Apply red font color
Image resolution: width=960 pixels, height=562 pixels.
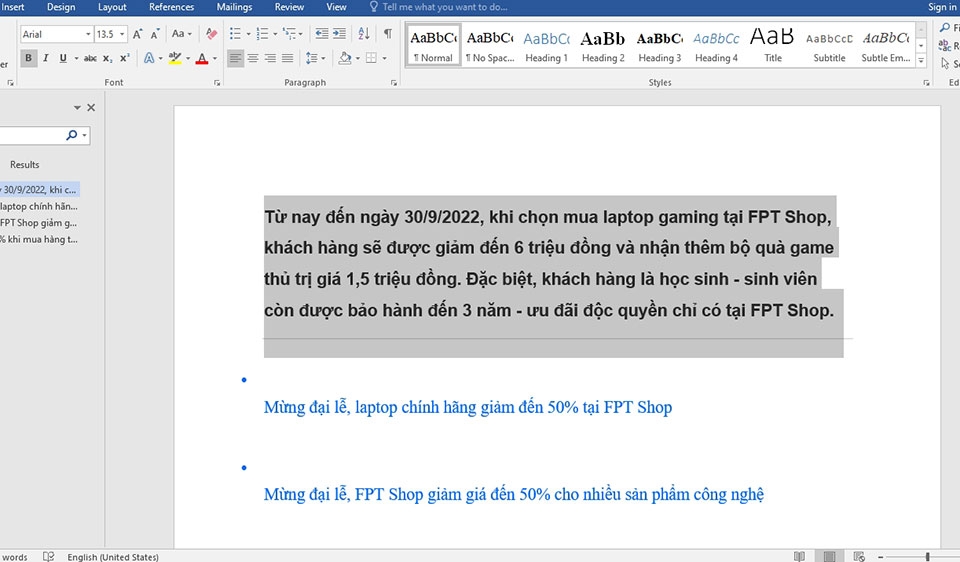tap(202, 58)
